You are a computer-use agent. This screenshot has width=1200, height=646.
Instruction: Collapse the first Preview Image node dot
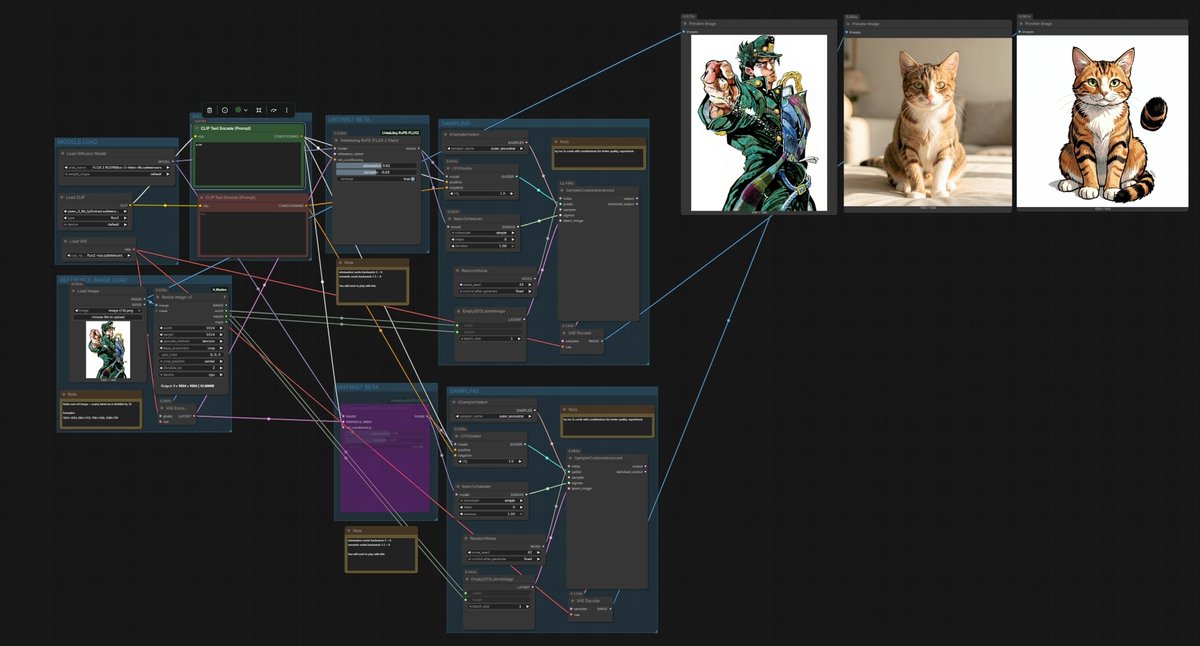(x=687, y=23)
